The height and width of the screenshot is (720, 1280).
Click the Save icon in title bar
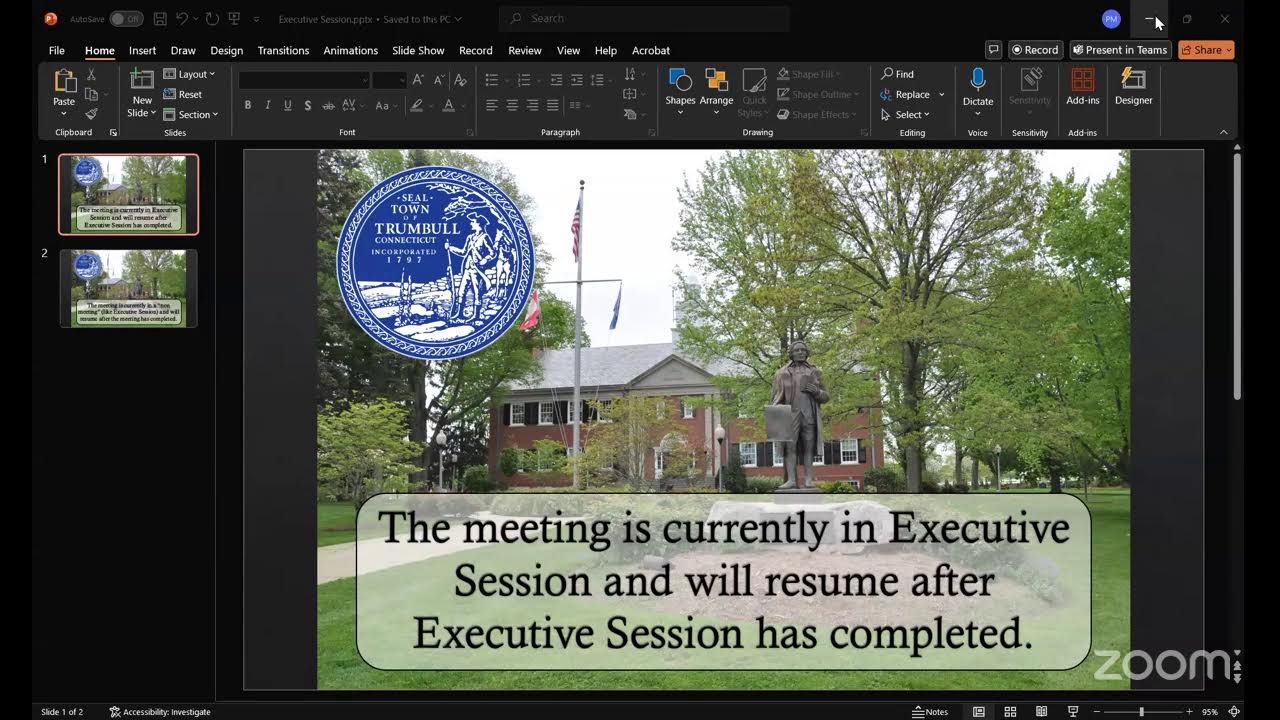pos(160,19)
